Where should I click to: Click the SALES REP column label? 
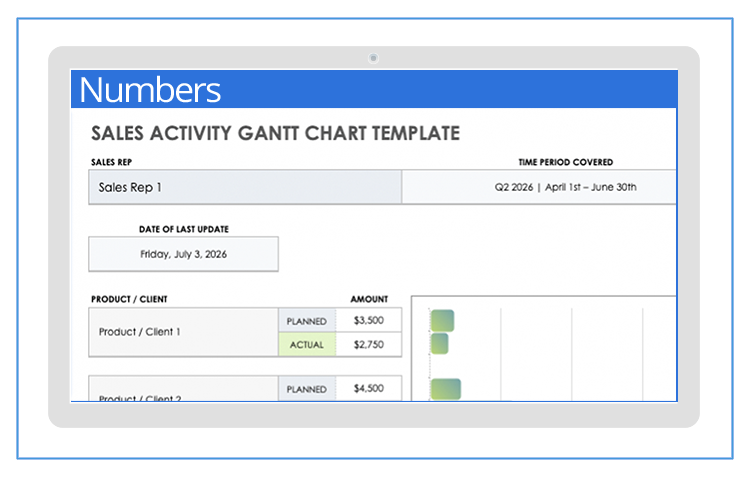(x=111, y=162)
